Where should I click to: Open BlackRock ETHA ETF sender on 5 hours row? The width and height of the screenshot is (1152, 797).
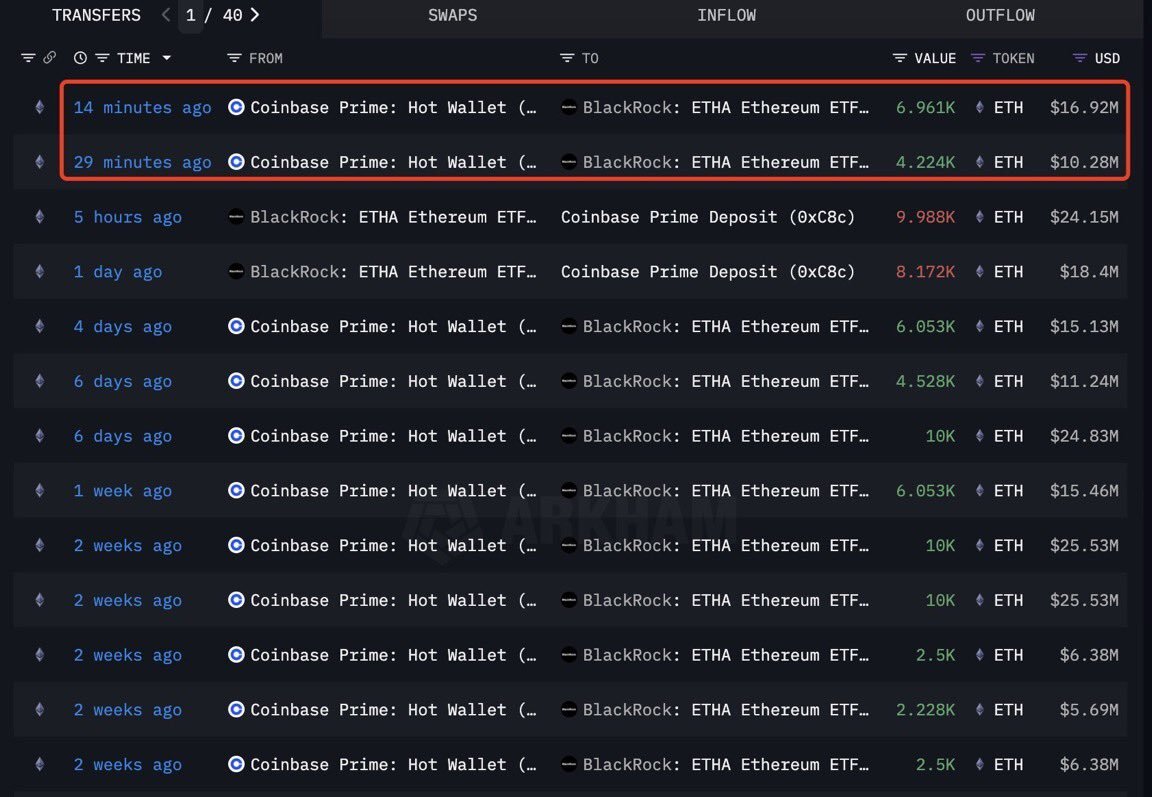(393, 217)
